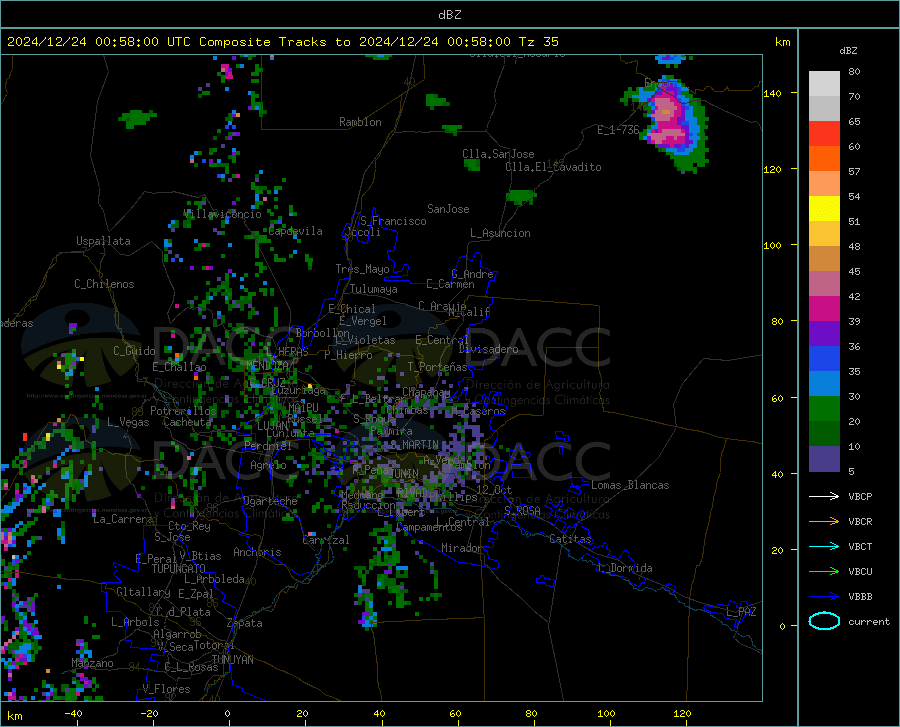Click the L_Asuncion place label
The width and height of the screenshot is (900, 727).
[x=500, y=233]
